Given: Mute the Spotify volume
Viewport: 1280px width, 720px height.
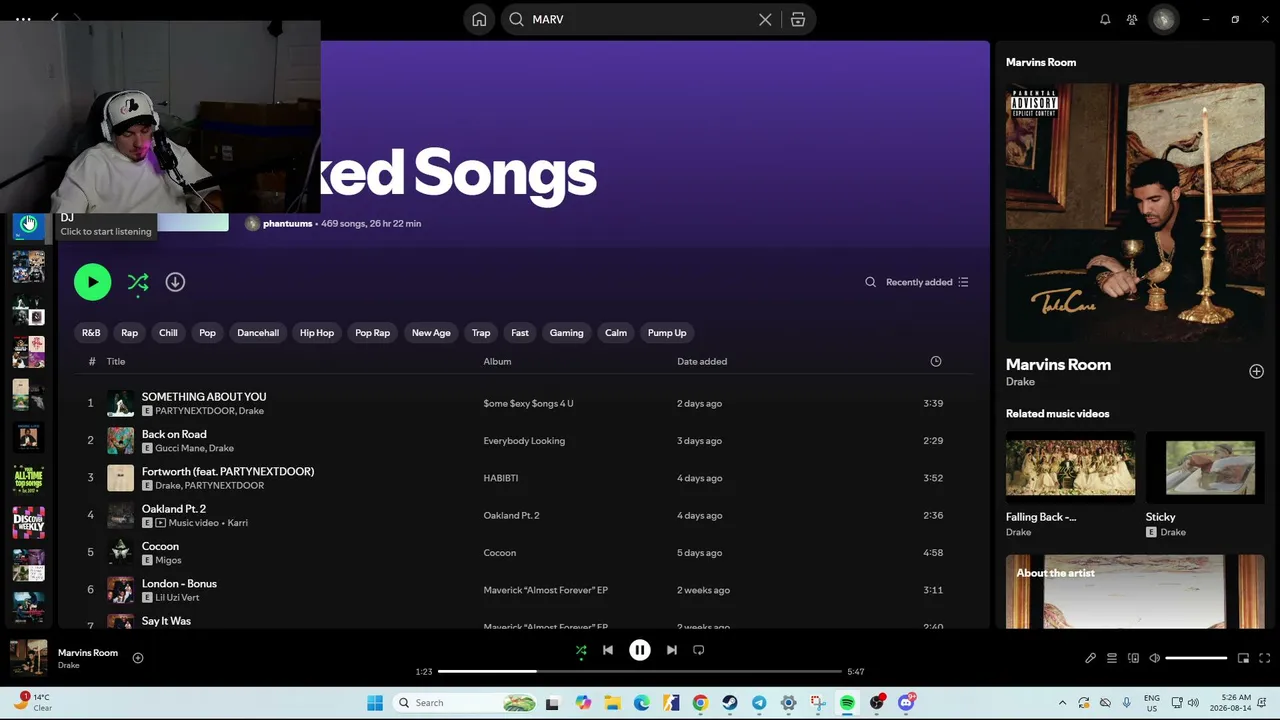Looking at the screenshot, I should click(x=1154, y=658).
